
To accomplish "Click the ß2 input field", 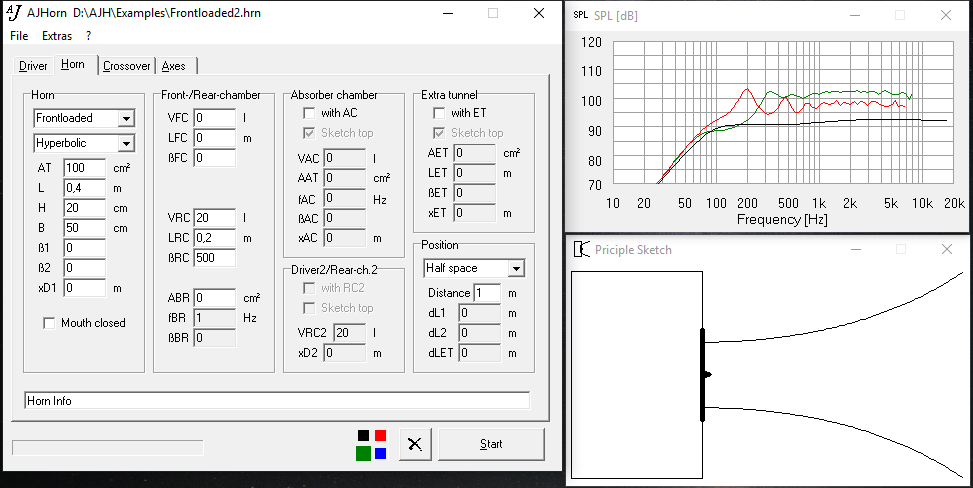I will pyautogui.click(x=84, y=268).
